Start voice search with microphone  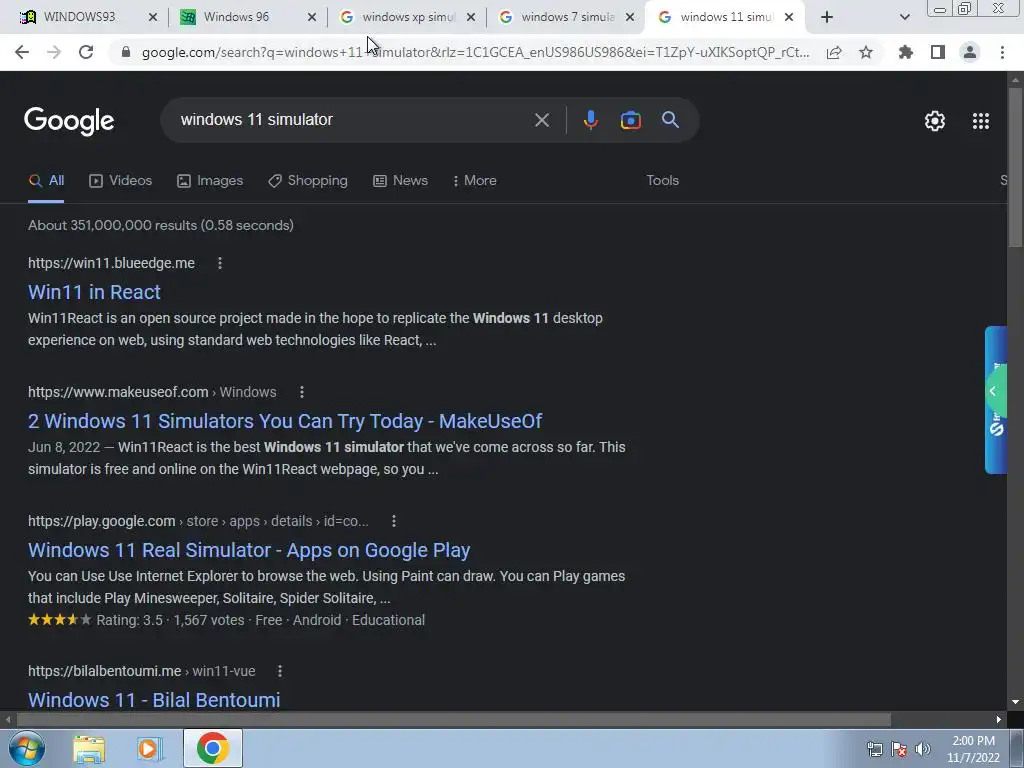[x=590, y=120]
